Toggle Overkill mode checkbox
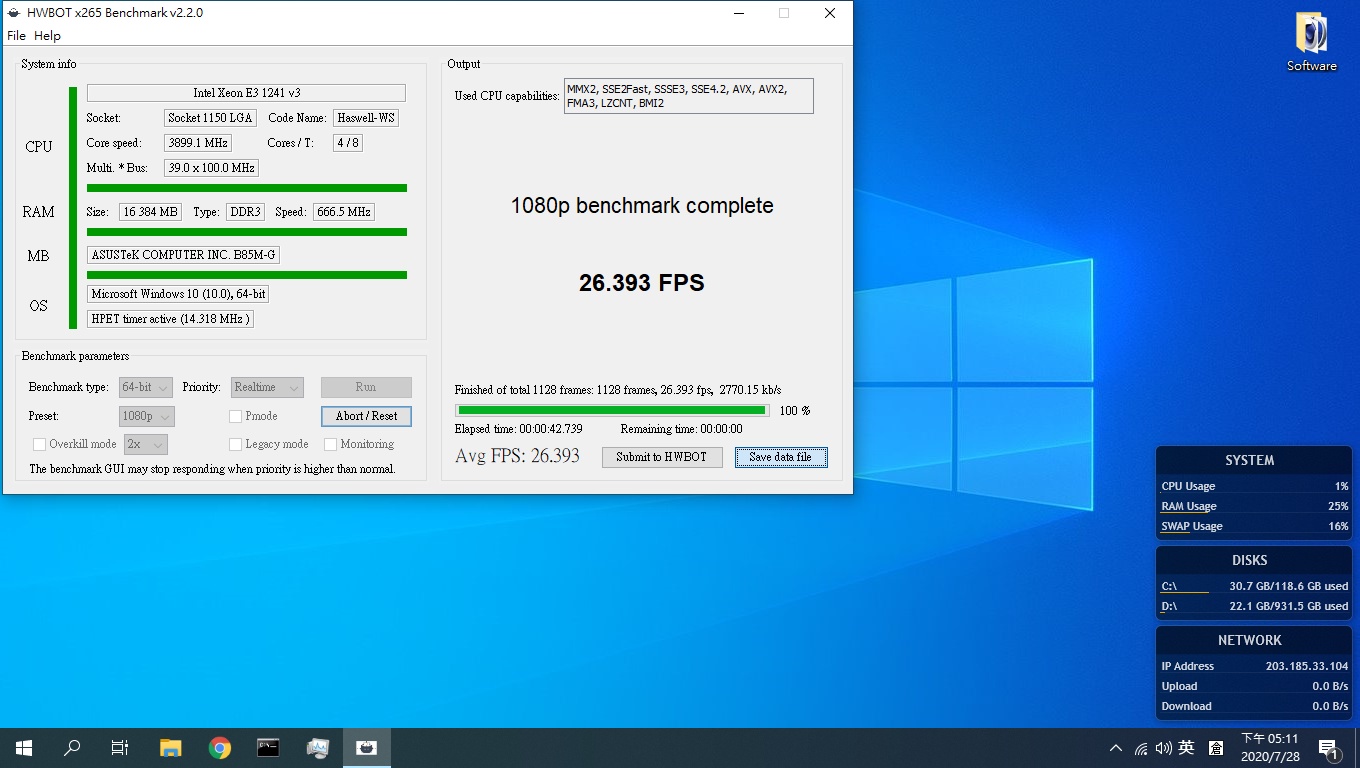Image resolution: width=1360 pixels, height=768 pixels. (x=40, y=444)
